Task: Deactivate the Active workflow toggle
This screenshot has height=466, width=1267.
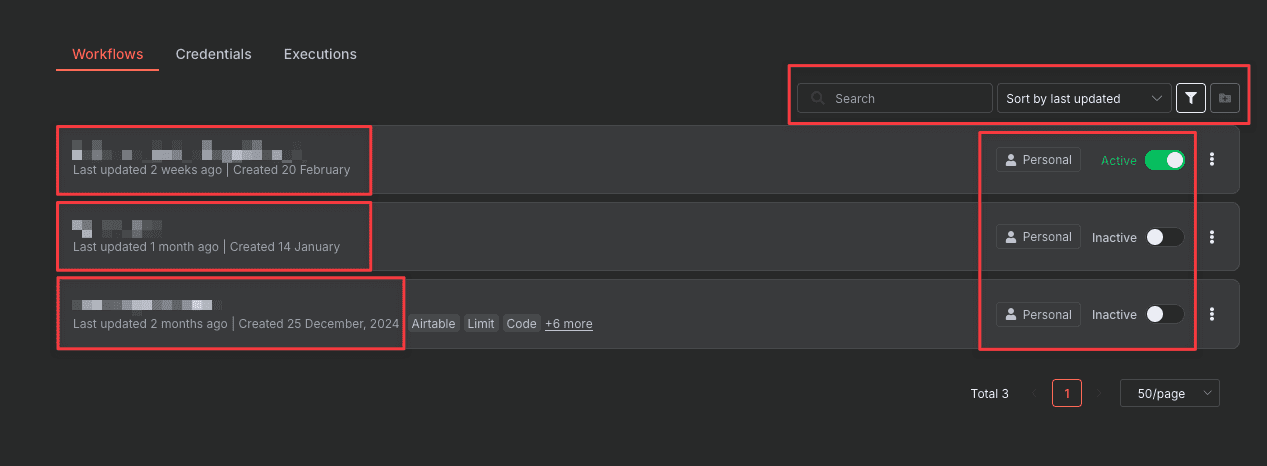Action: pyautogui.click(x=1165, y=160)
